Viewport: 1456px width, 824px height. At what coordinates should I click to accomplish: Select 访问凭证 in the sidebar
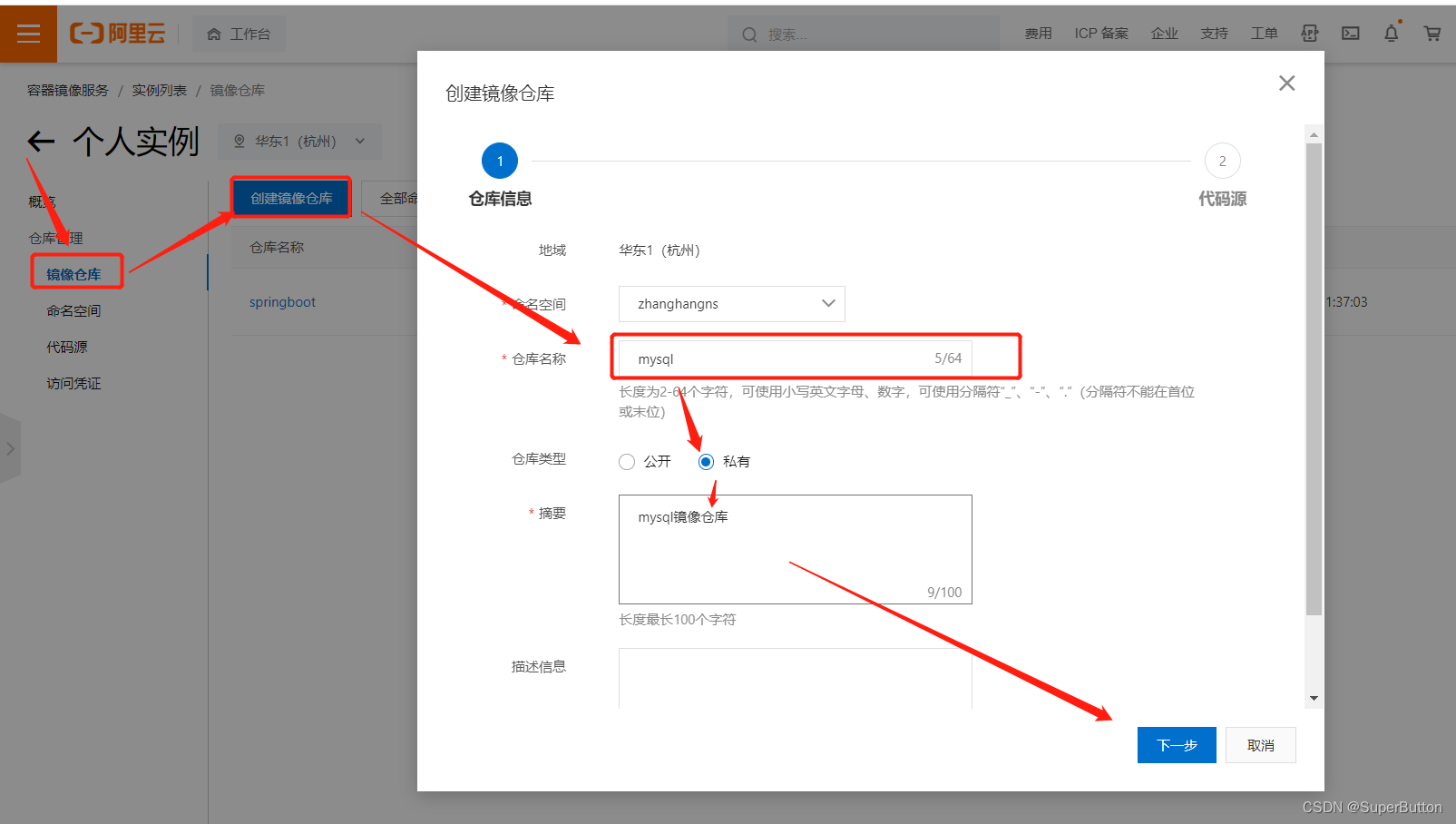coord(73,383)
